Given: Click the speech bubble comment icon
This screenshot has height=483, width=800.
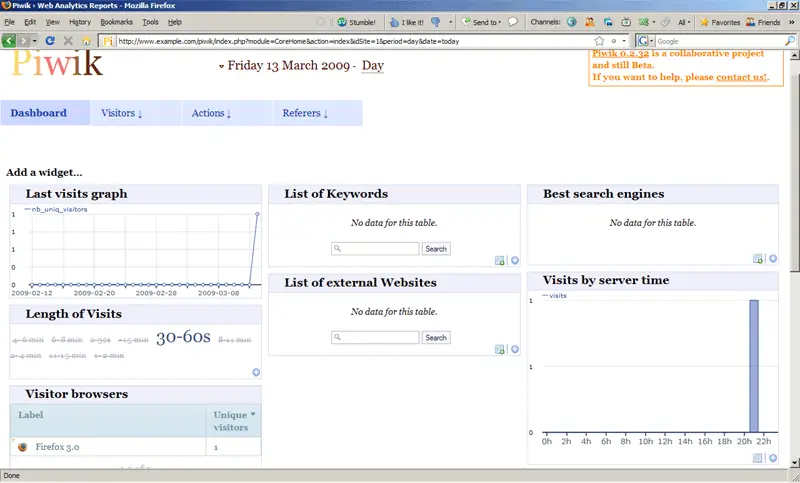Looking at the screenshot, I should click(x=513, y=22).
